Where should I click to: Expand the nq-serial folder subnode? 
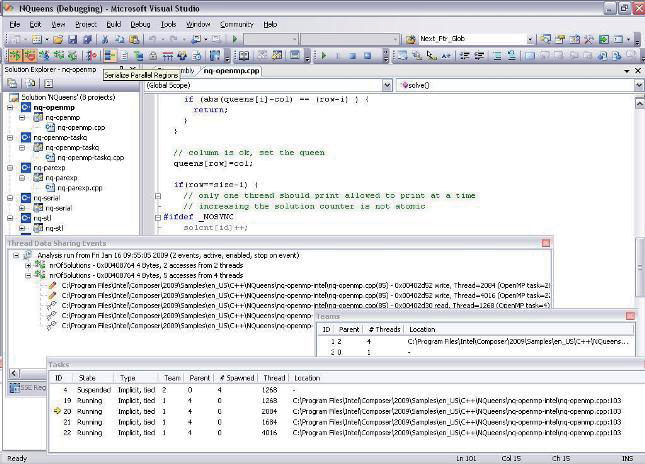tap(22, 208)
